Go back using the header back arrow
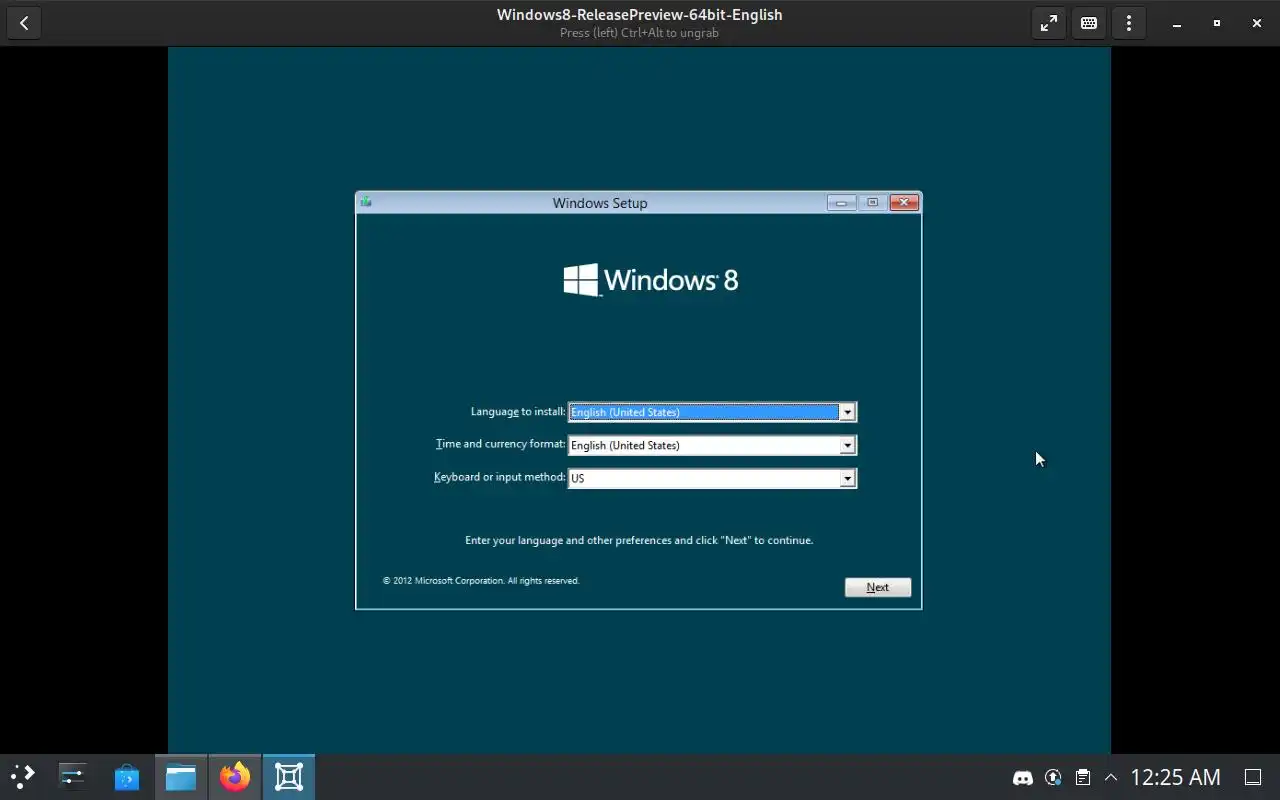The height and width of the screenshot is (800, 1280). tap(24, 23)
